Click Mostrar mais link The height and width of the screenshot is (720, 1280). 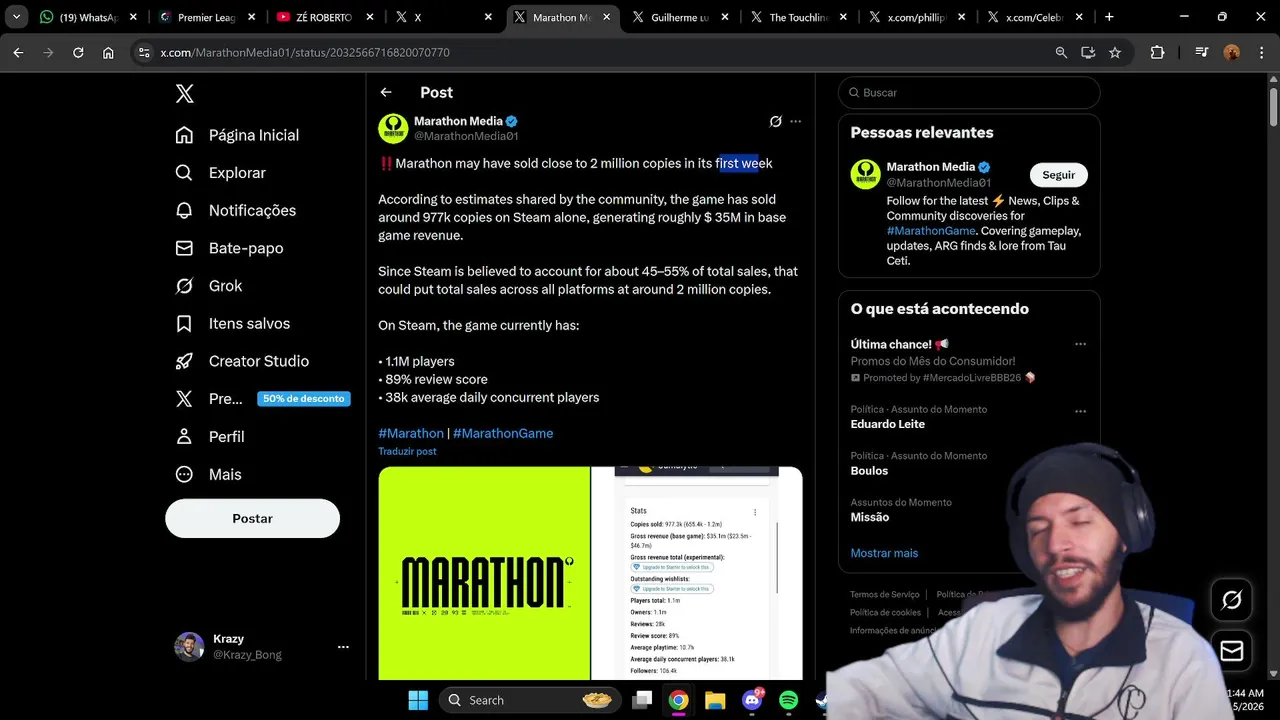884,553
